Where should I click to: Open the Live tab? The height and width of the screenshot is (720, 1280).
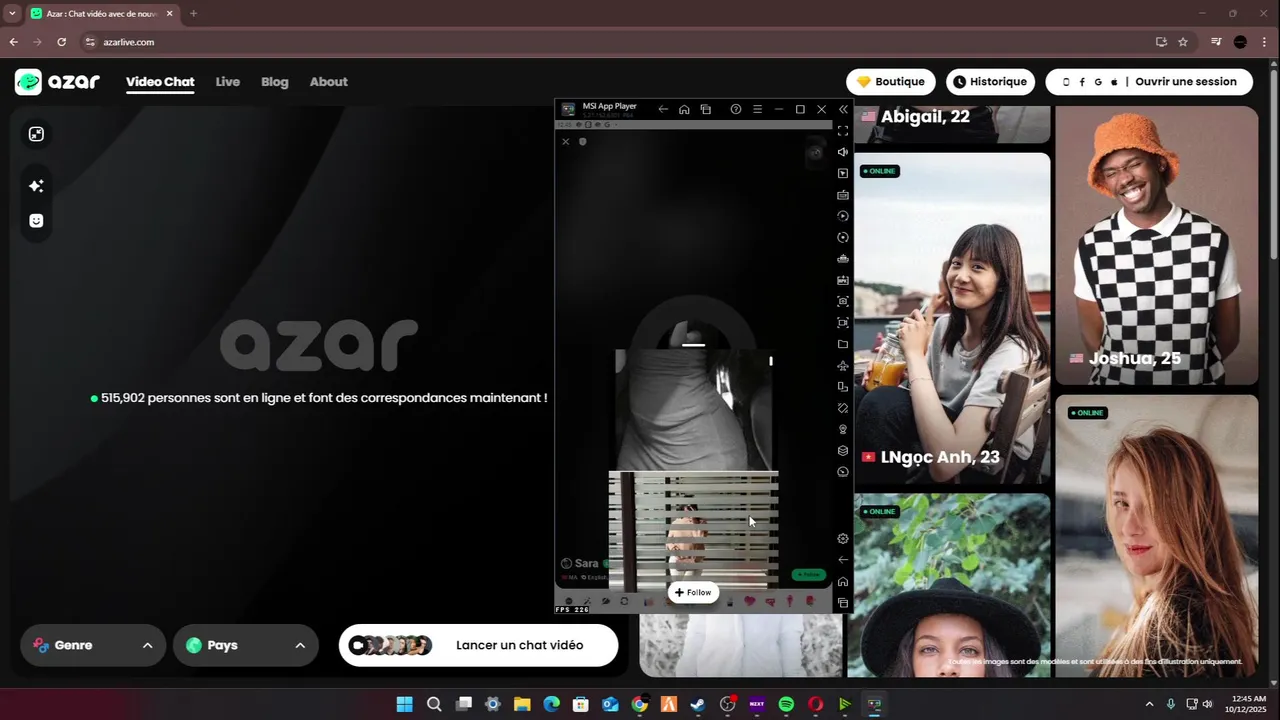[228, 82]
